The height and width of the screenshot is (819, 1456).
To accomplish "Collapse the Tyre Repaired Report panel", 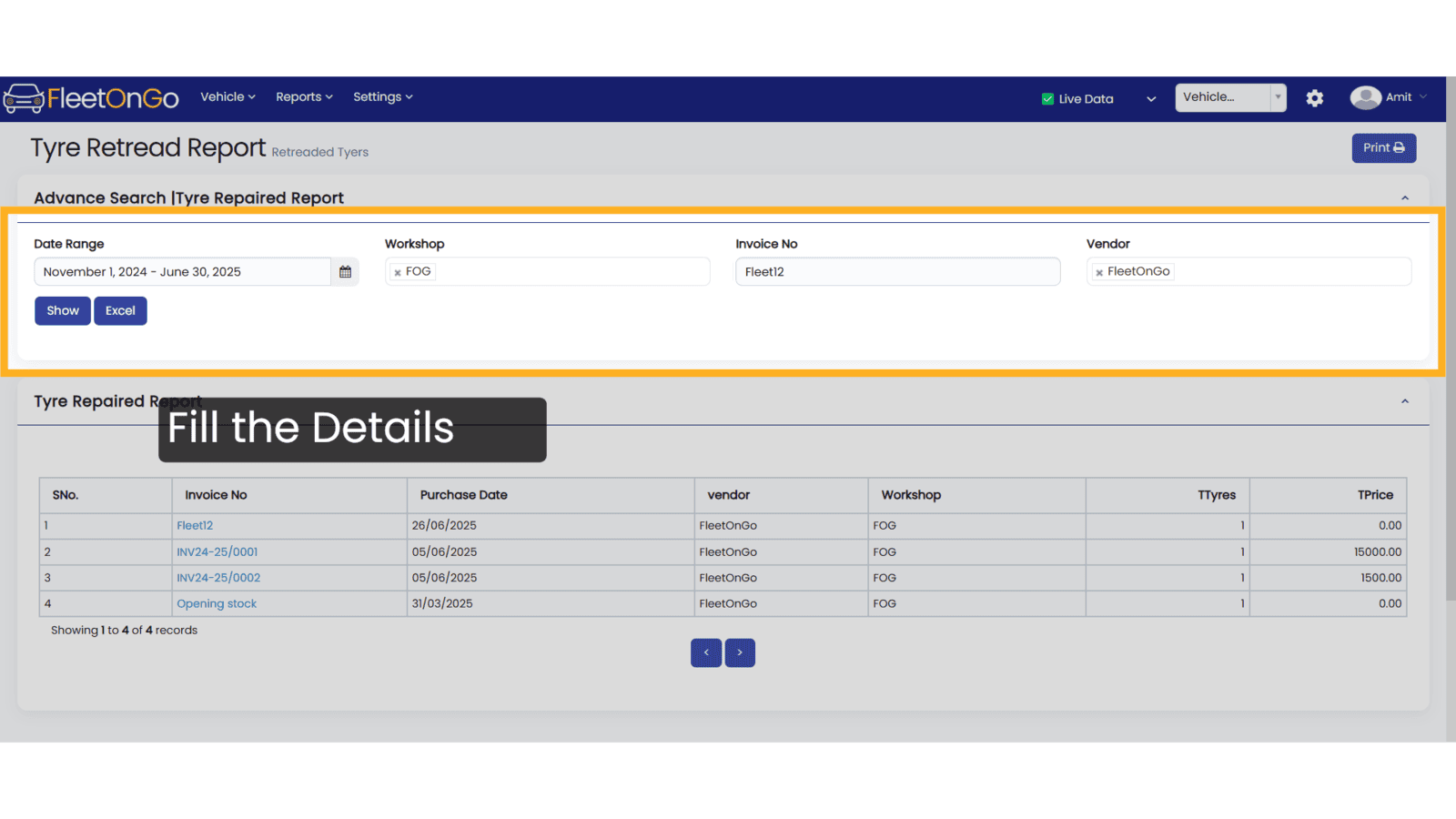I will coord(1405,401).
